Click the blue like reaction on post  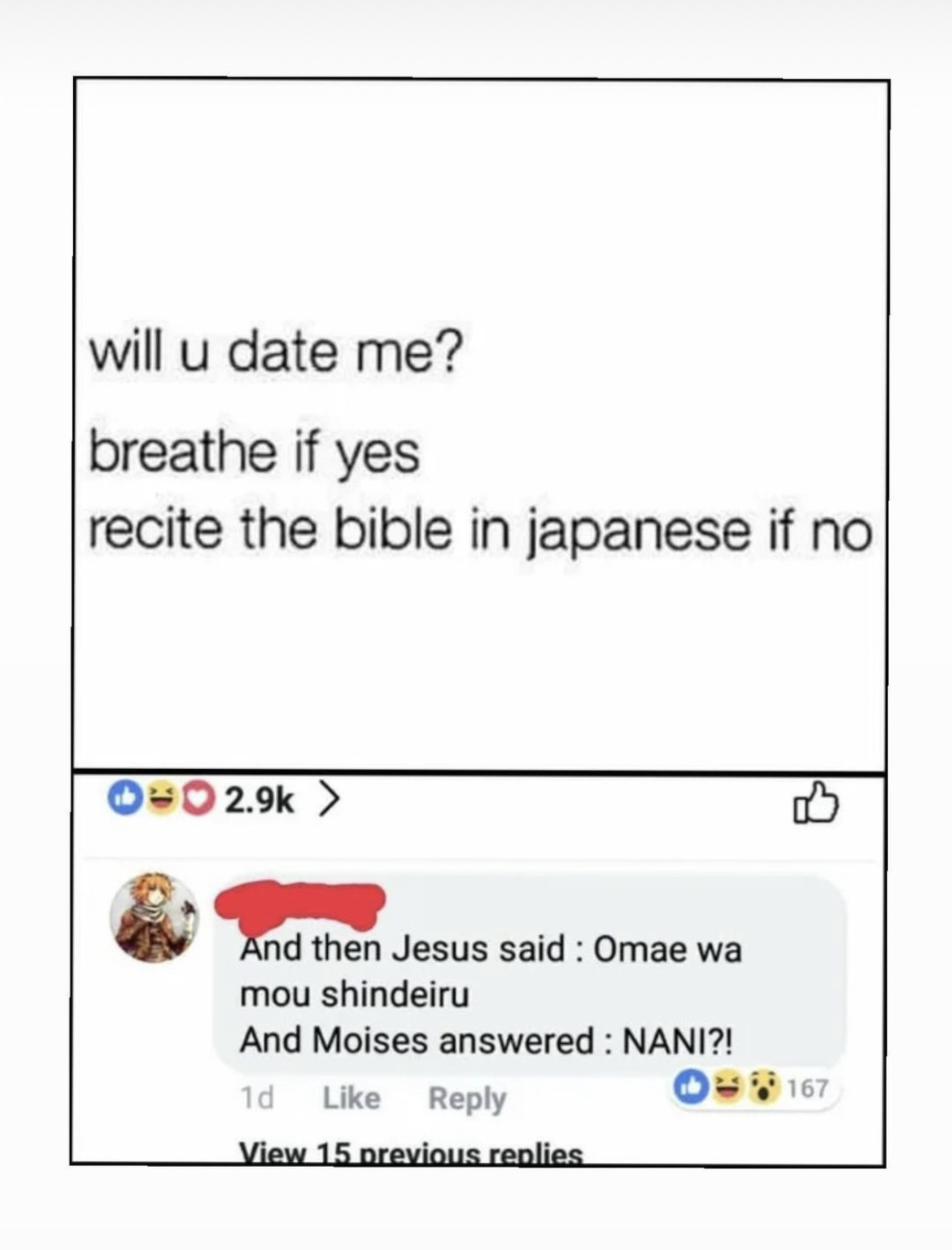124,799
